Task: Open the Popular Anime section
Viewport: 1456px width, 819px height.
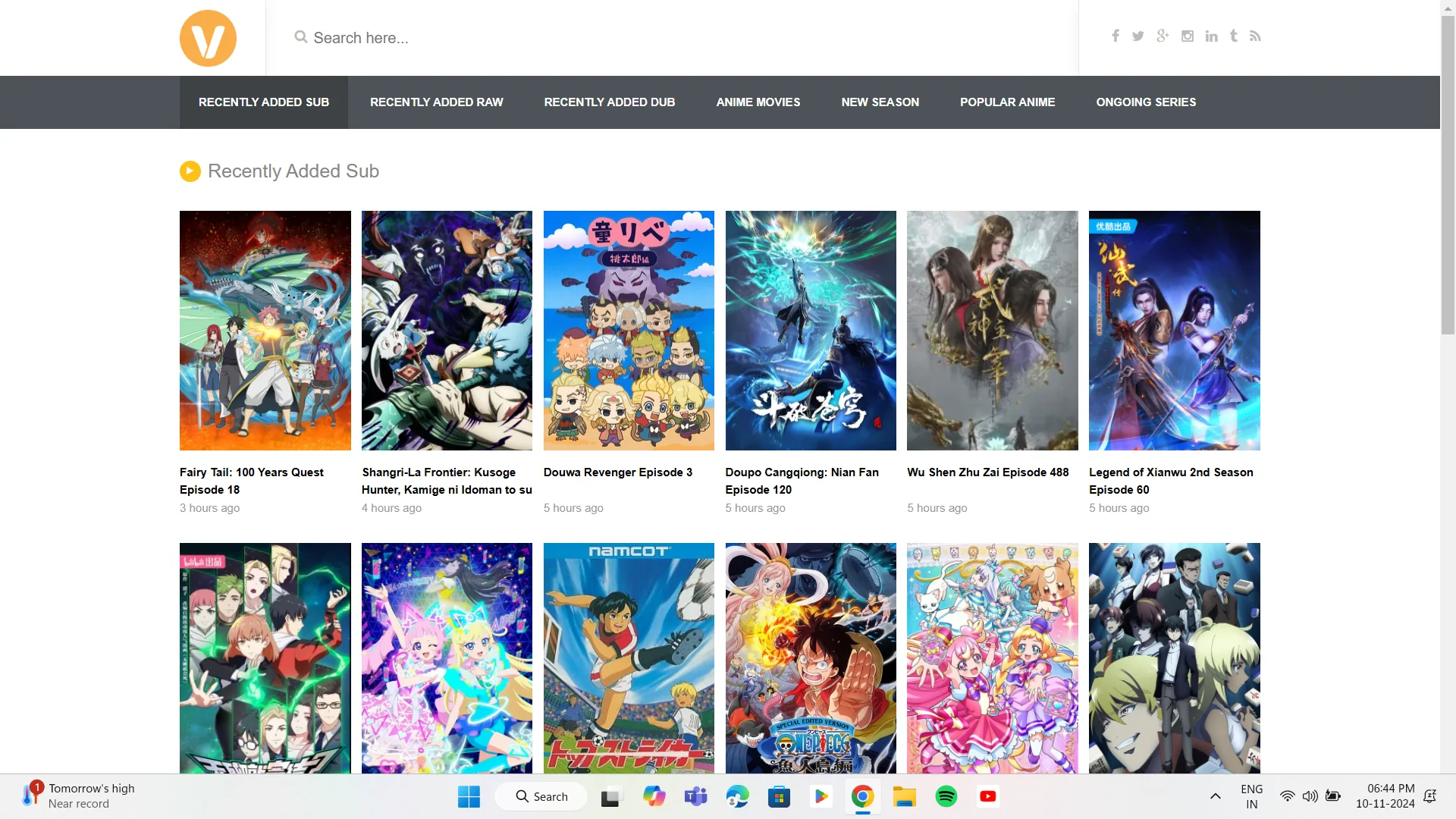Action: (1007, 102)
